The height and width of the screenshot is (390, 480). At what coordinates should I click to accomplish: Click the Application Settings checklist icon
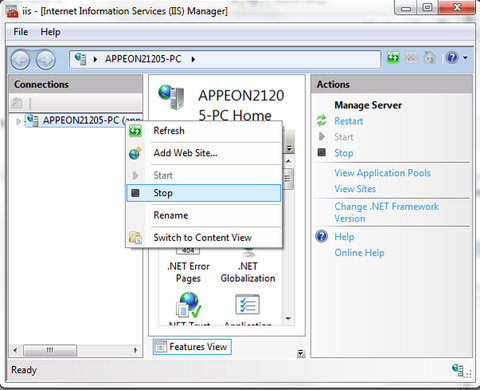tap(247, 304)
